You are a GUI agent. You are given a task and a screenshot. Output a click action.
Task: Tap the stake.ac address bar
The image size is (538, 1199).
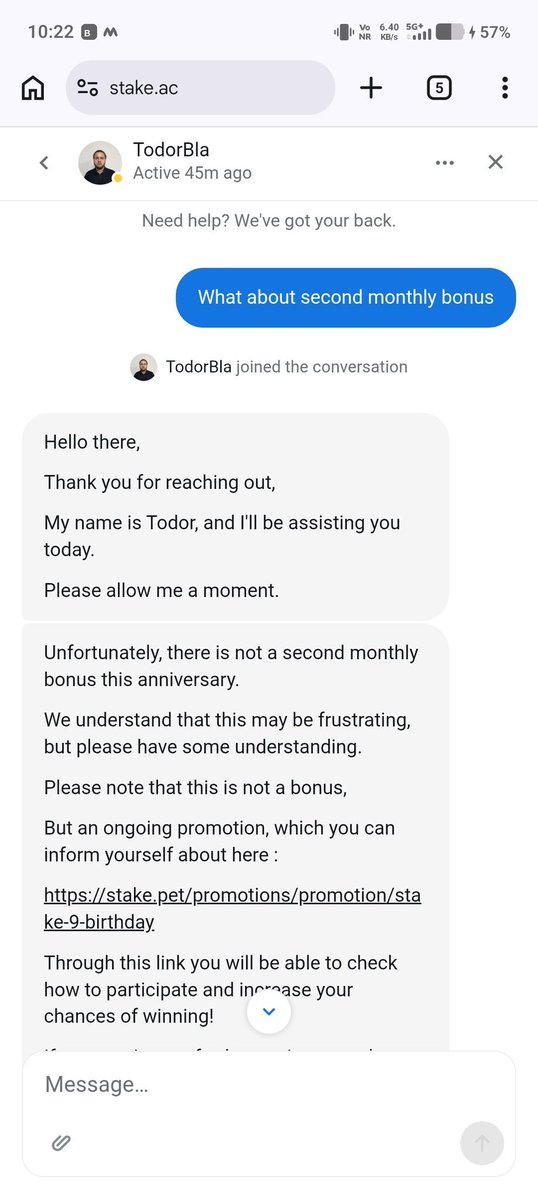tap(200, 88)
